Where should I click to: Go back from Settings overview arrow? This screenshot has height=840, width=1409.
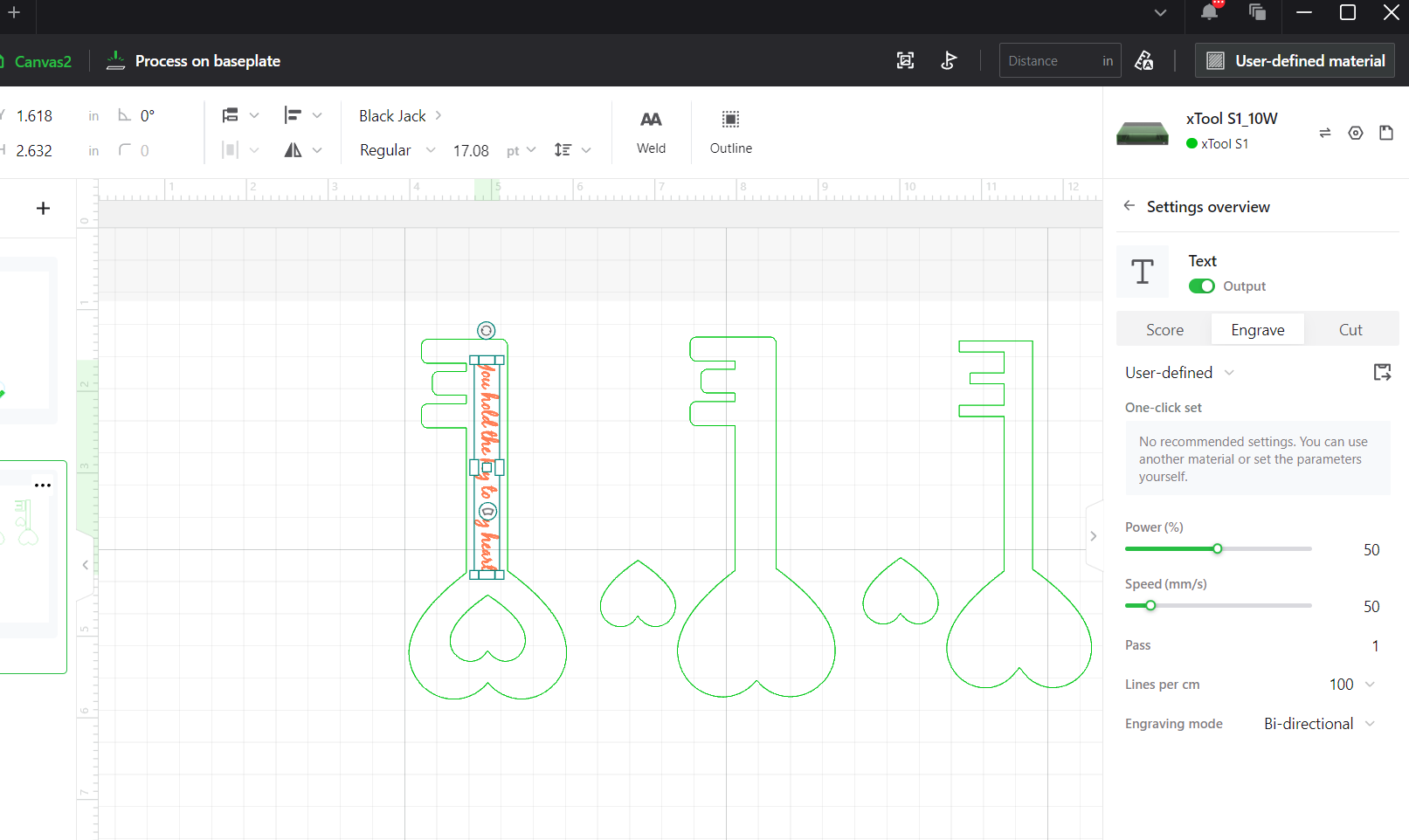point(1129,206)
